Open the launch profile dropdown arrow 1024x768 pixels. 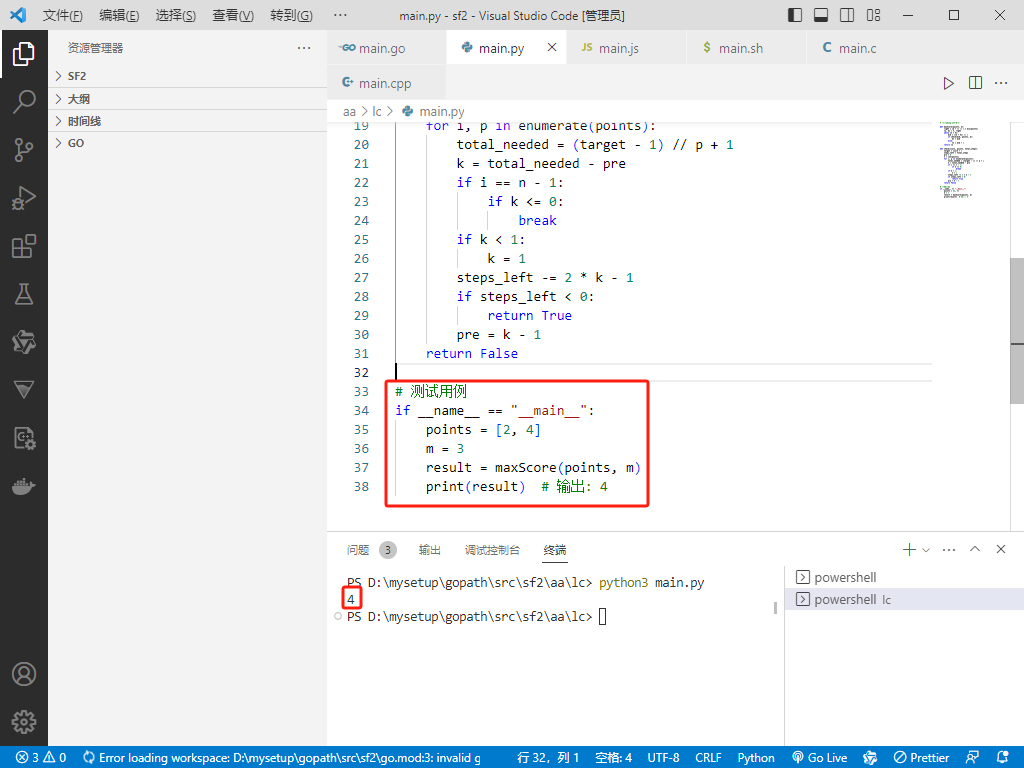(925, 550)
